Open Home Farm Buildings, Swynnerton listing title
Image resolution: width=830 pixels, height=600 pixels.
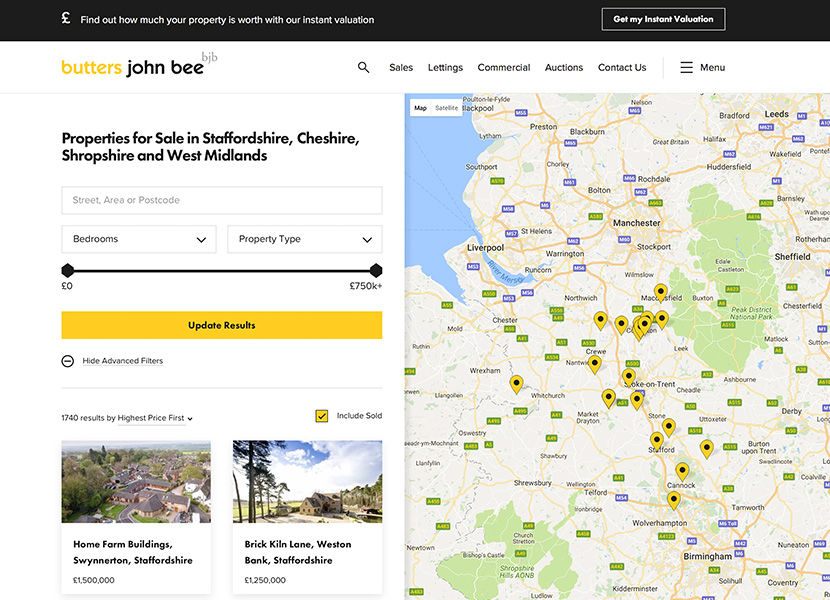point(133,552)
